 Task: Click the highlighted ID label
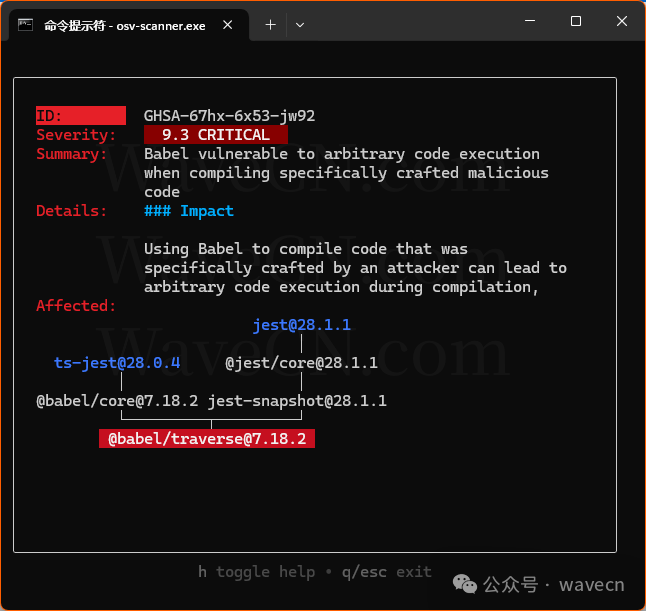[x=81, y=116]
